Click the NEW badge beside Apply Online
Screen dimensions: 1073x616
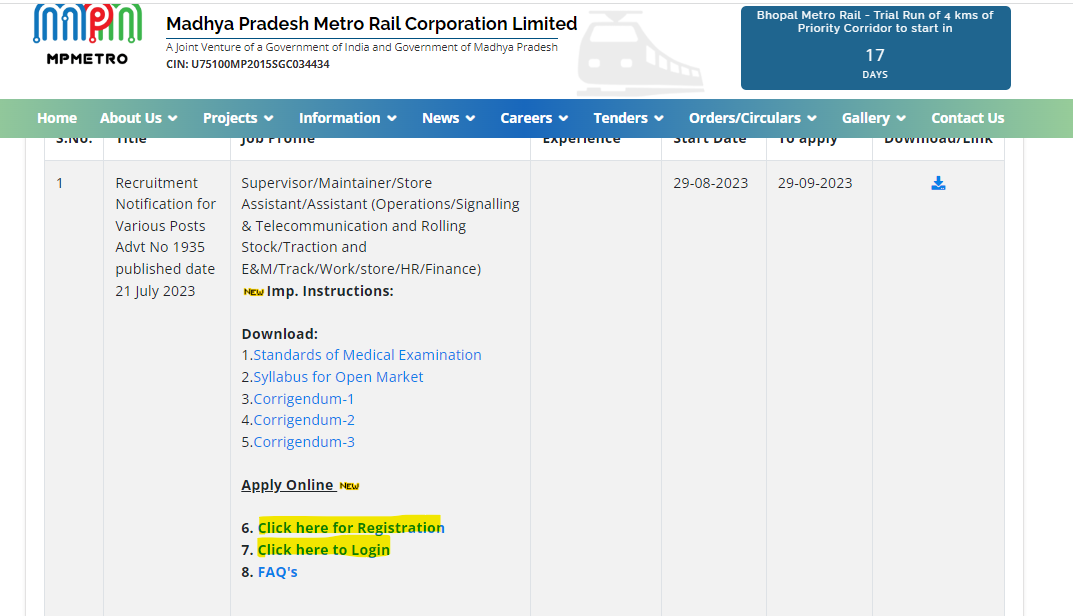pyautogui.click(x=349, y=486)
